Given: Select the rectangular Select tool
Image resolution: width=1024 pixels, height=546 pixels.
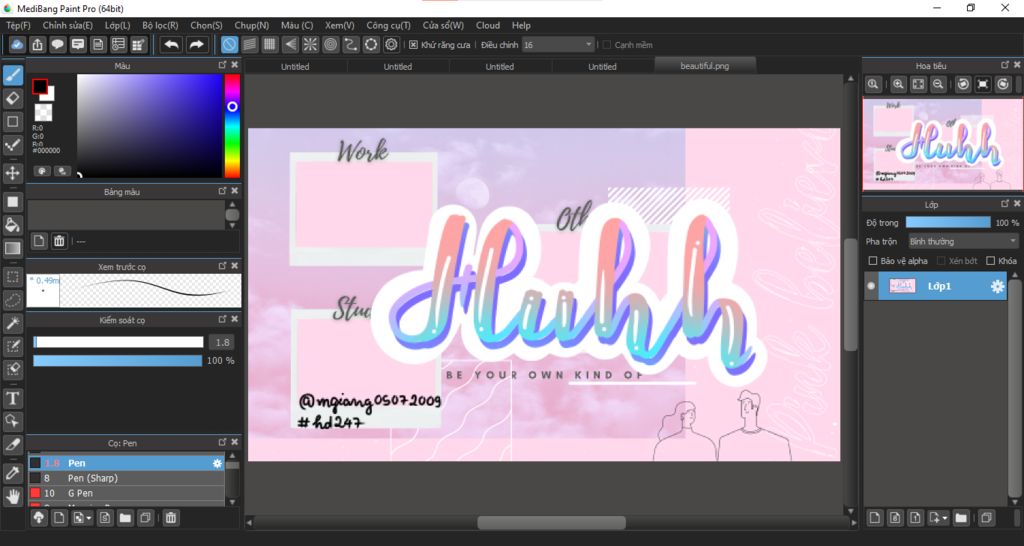Looking at the screenshot, I should click(x=12, y=277).
